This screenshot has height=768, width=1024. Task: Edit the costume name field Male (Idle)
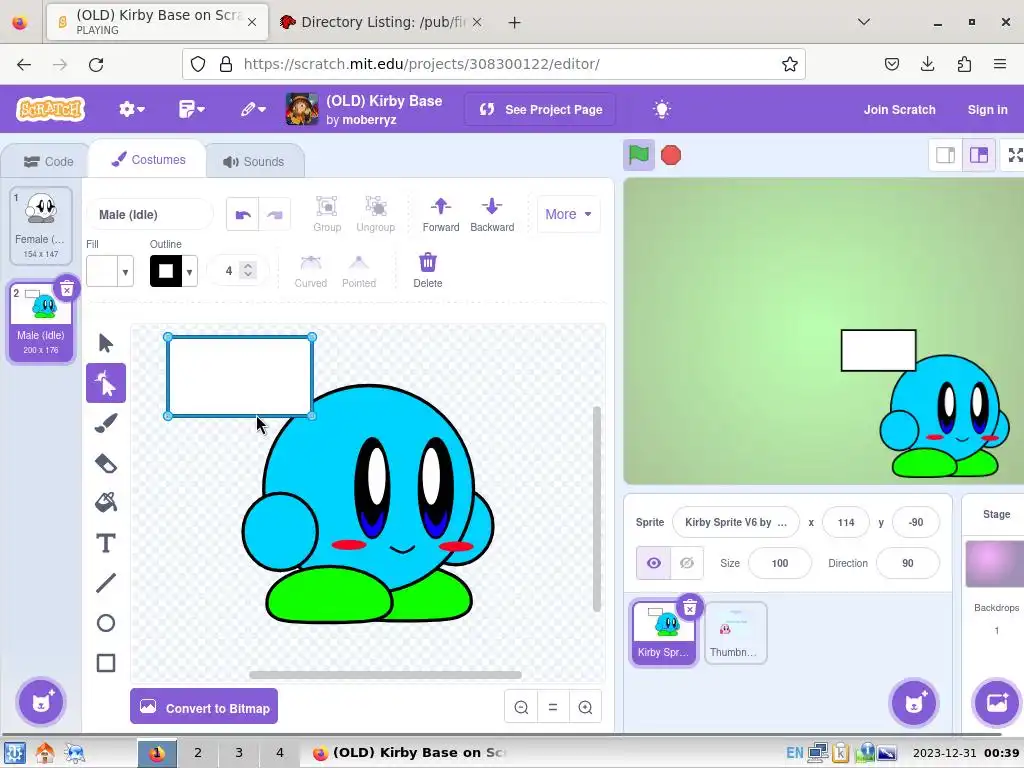[150, 214]
